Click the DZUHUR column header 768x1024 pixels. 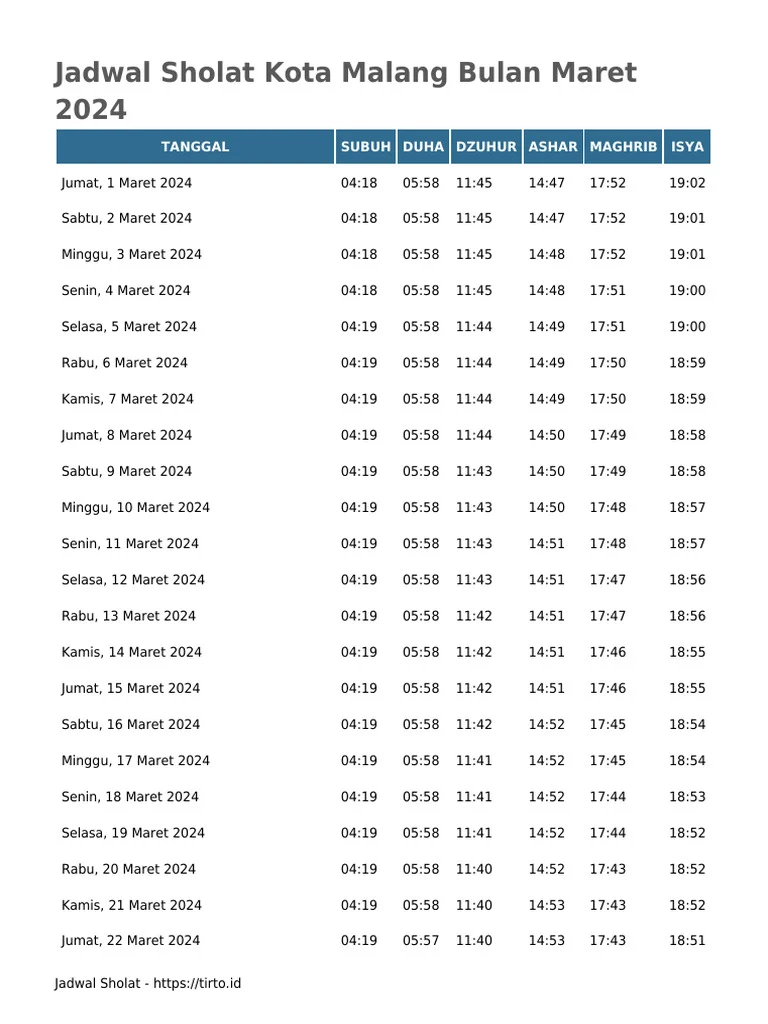[x=486, y=146]
